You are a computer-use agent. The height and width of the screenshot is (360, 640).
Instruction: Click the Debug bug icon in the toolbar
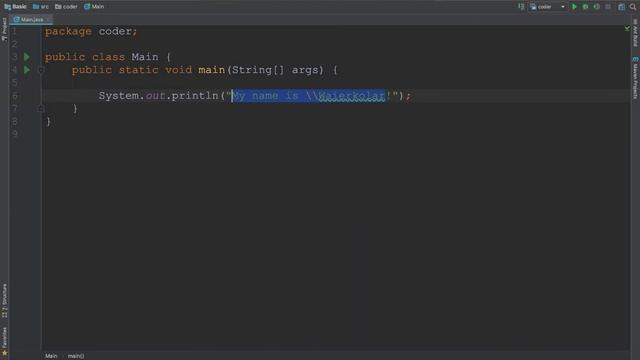[585, 7]
